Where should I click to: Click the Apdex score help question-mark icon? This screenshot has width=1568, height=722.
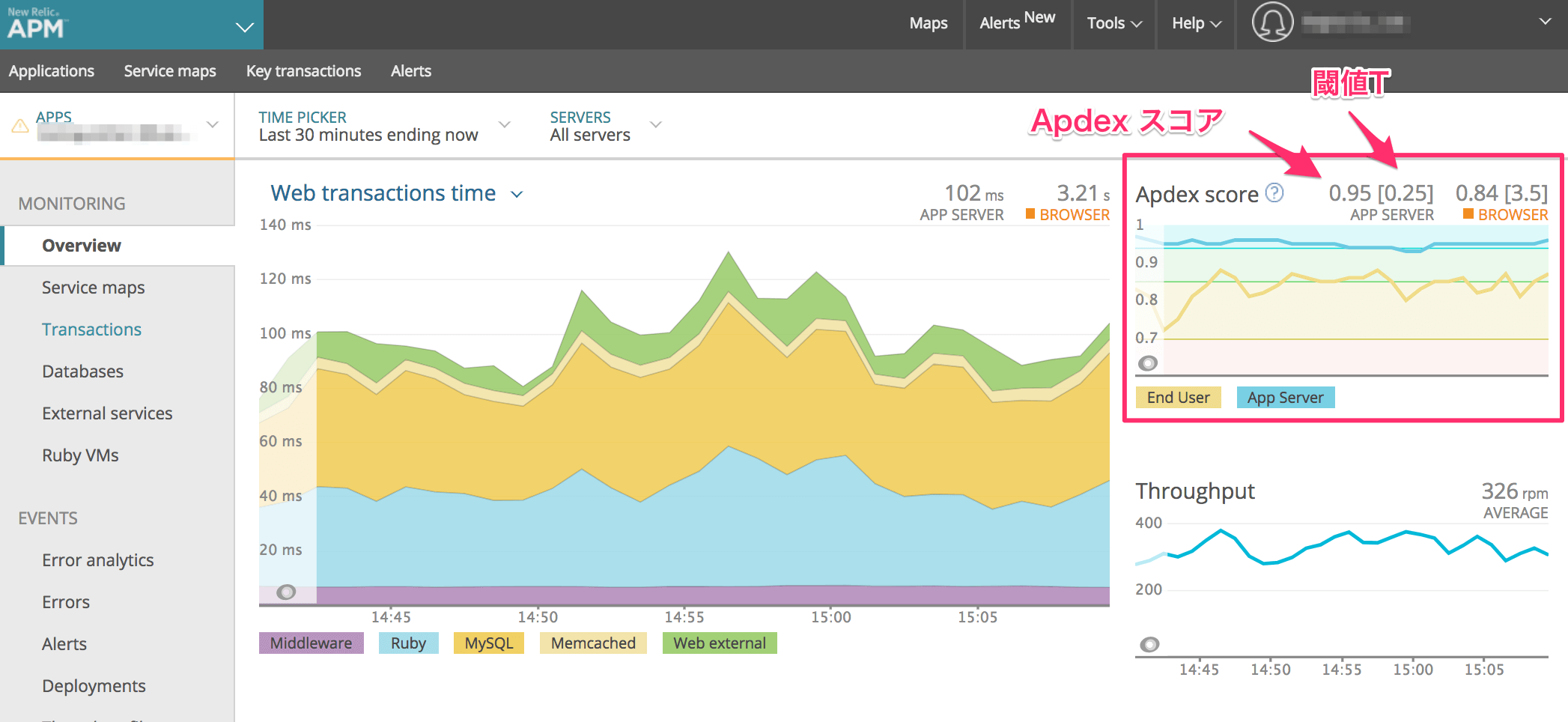point(1274,193)
